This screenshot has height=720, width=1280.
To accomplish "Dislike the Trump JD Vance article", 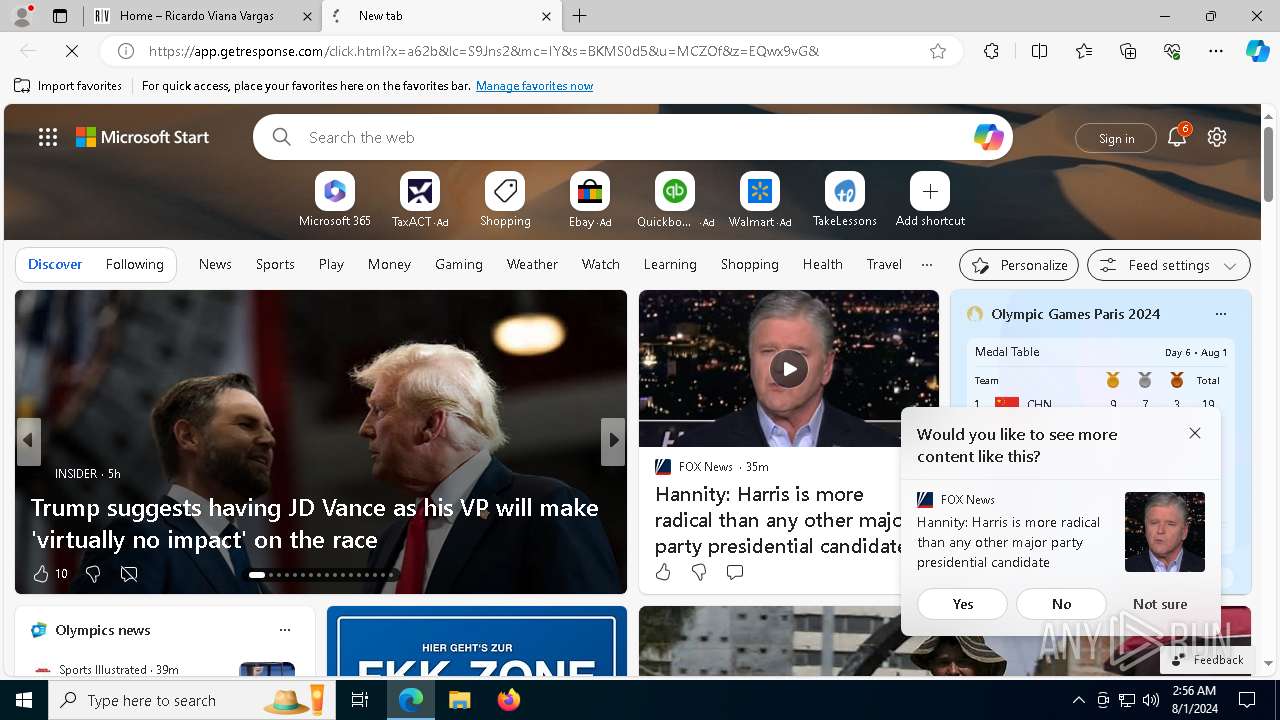I will coord(93,574).
